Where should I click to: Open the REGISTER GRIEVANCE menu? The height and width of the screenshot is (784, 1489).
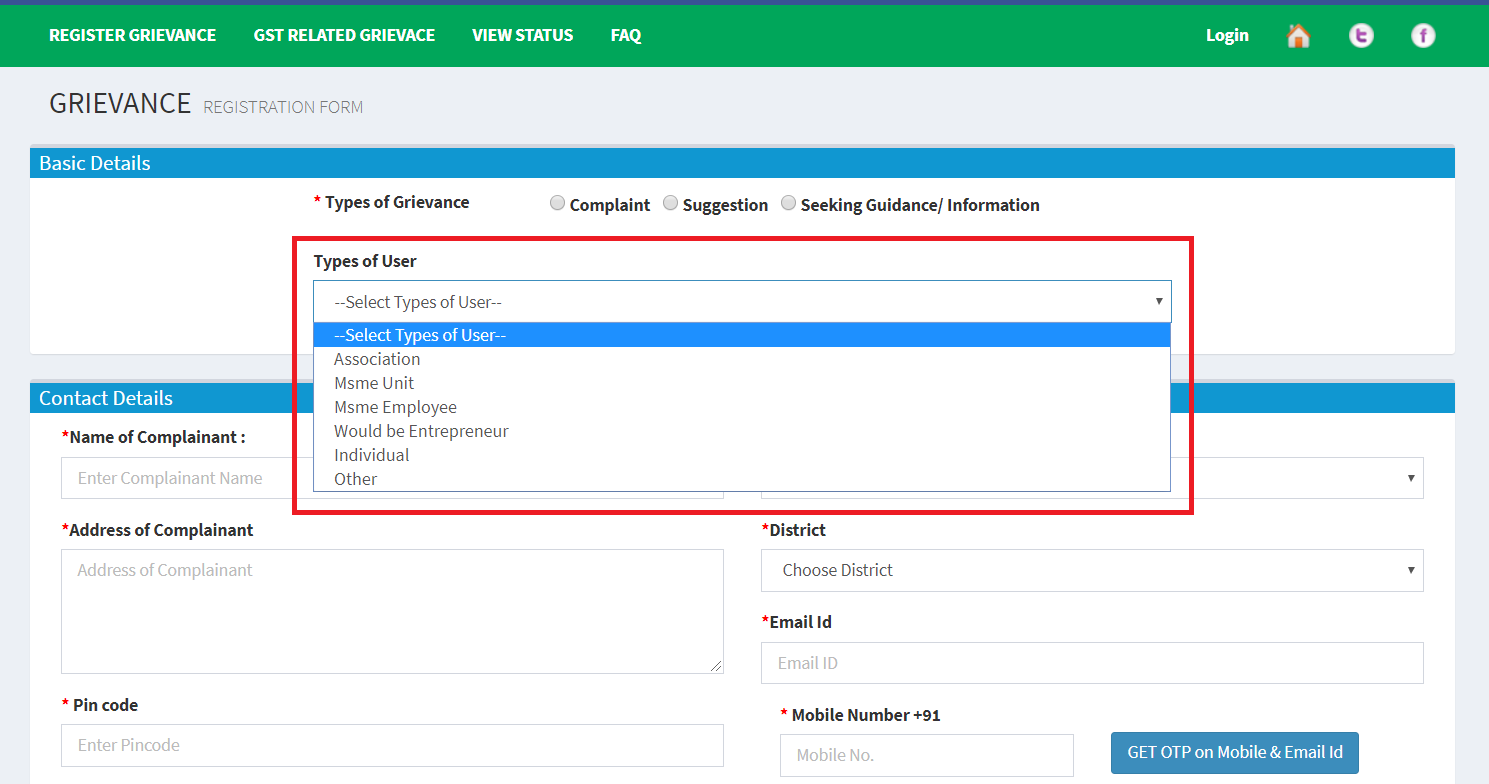click(x=132, y=35)
